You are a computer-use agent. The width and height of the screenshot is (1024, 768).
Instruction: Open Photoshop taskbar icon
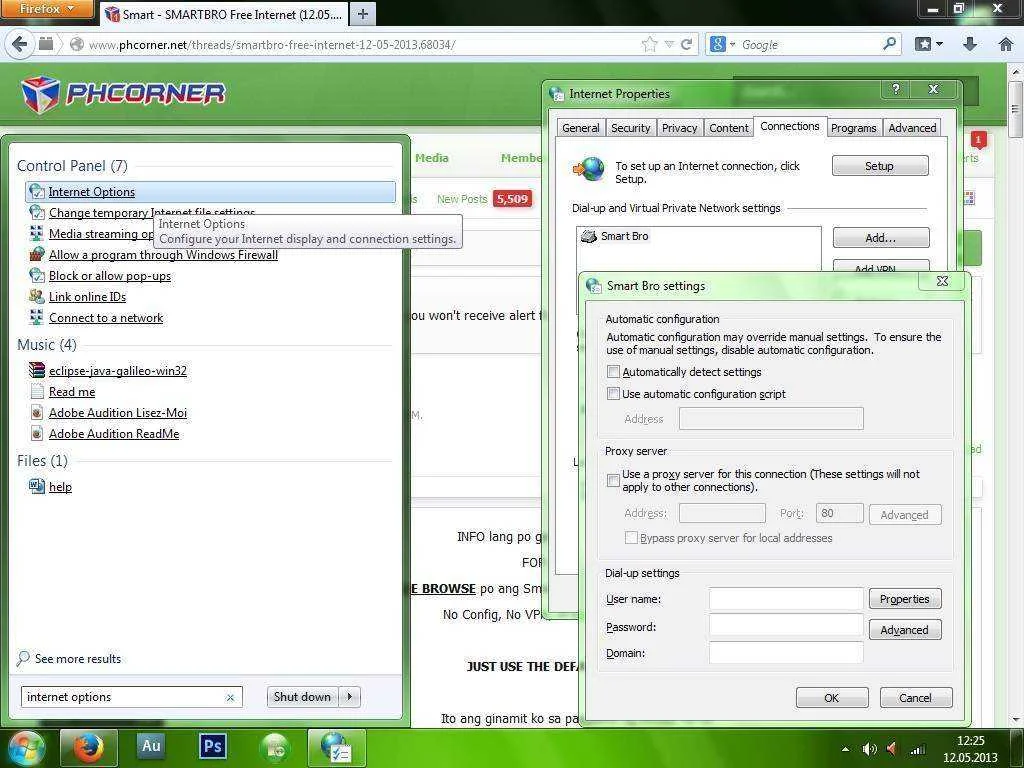[213, 746]
